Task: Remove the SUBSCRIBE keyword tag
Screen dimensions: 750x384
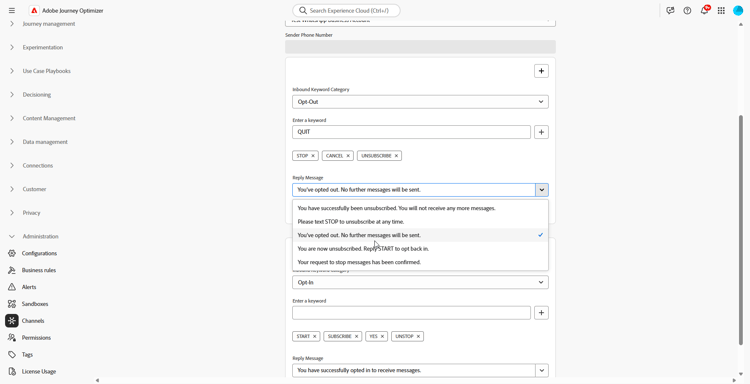Action: (x=356, y=337)
